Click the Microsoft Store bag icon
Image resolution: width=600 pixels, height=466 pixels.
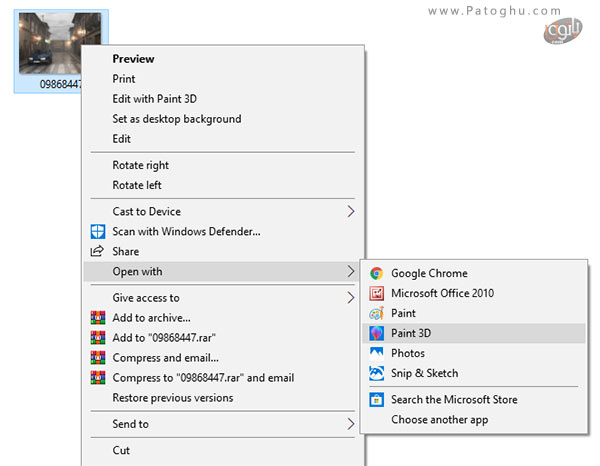pos(377,399)
